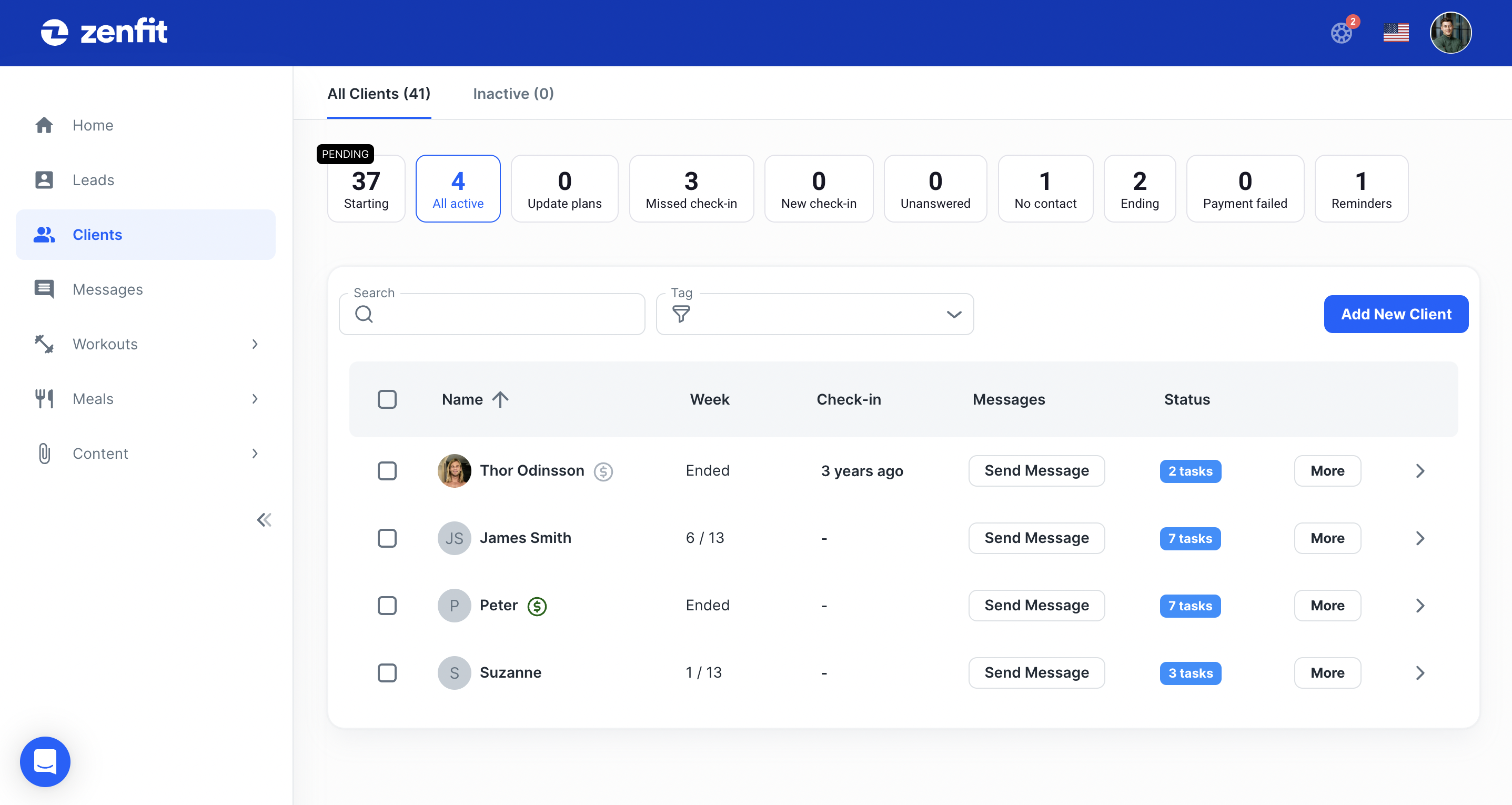
Task: Switch to the Inactive tab
Action: [513, 93]
